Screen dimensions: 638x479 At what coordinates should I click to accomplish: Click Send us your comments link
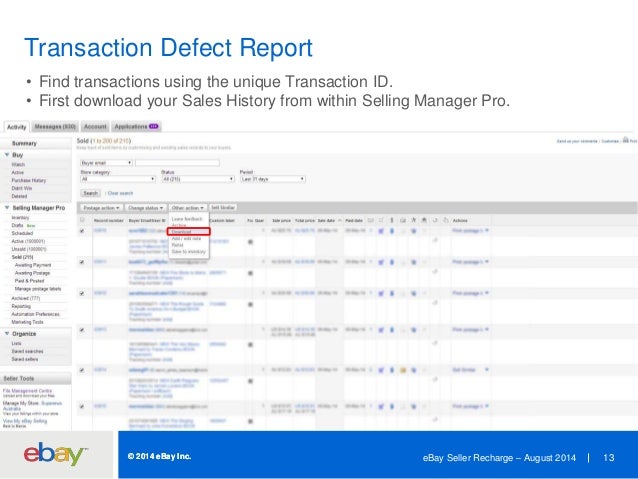click(x=577, y=141)
